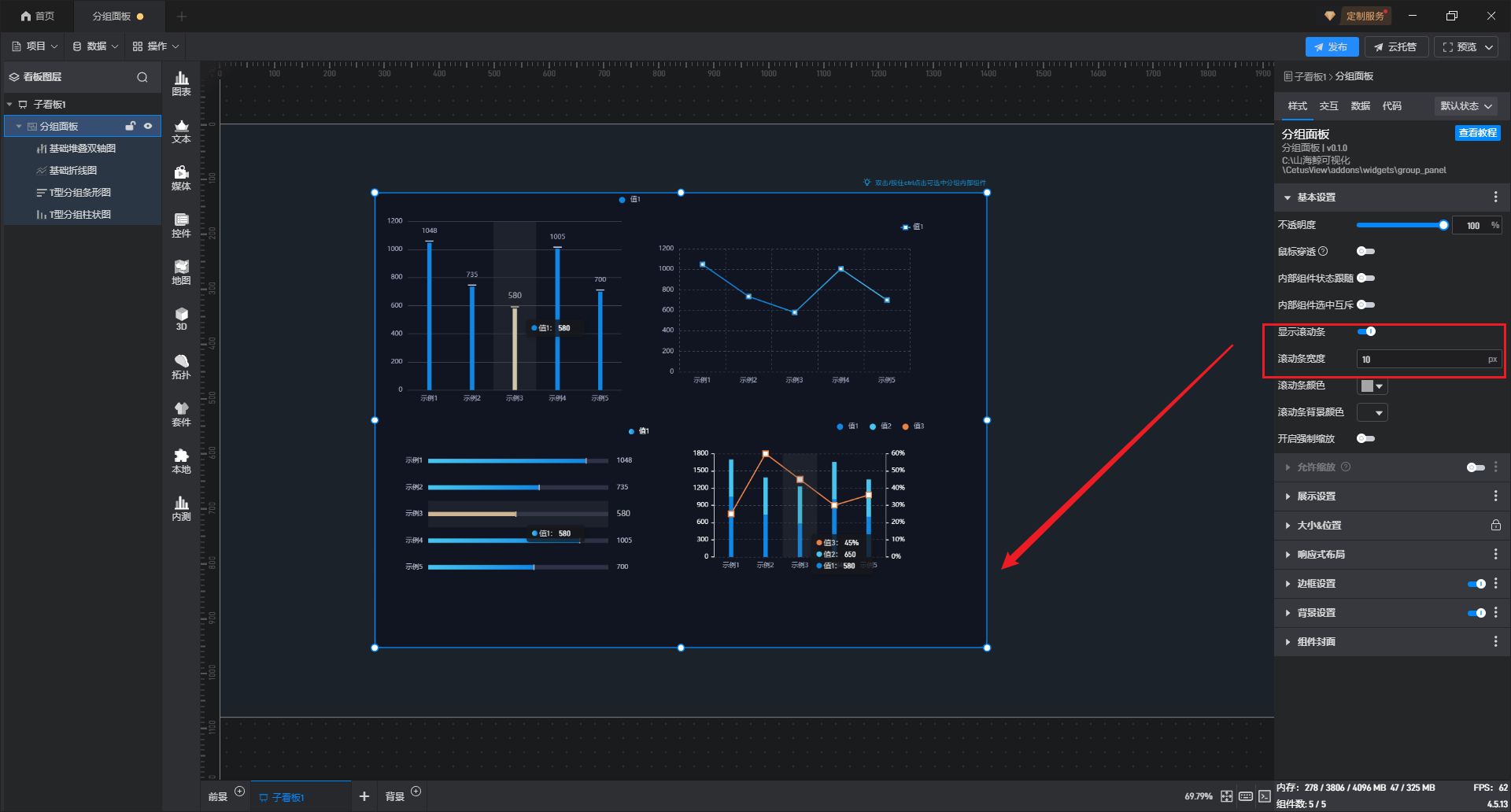
Task: Open the 拓扑 topology component panel
Action: (181, 367)
